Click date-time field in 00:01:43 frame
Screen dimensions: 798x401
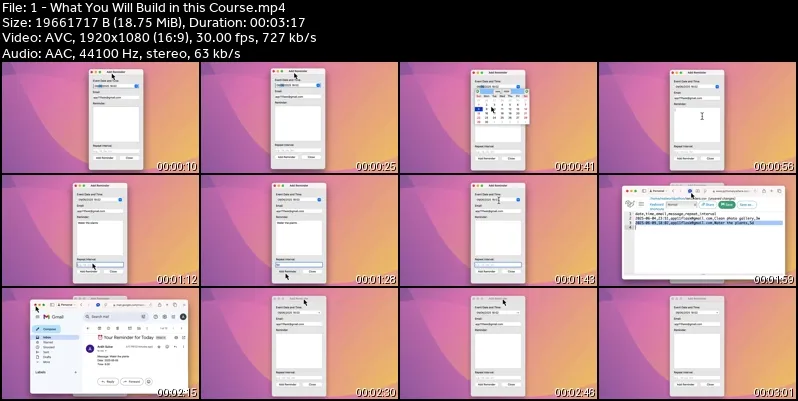(x=498, y=199)
